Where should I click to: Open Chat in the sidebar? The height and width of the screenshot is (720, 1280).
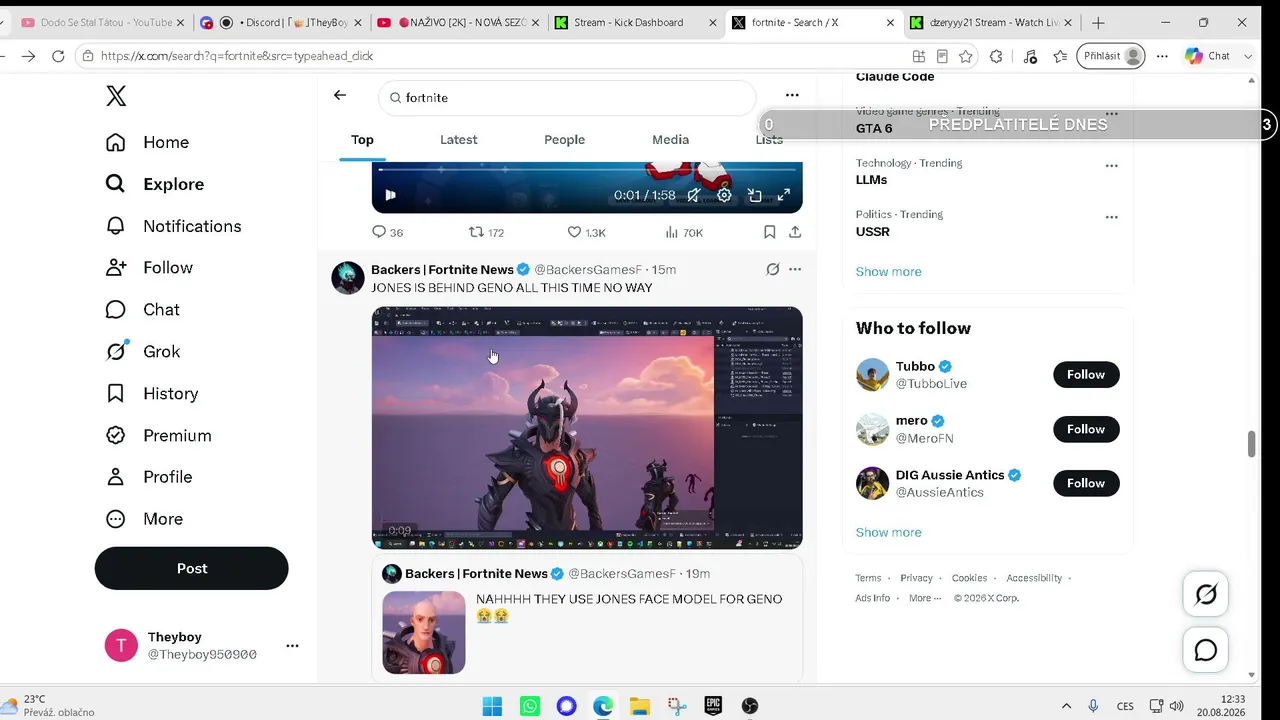point(143,310)
